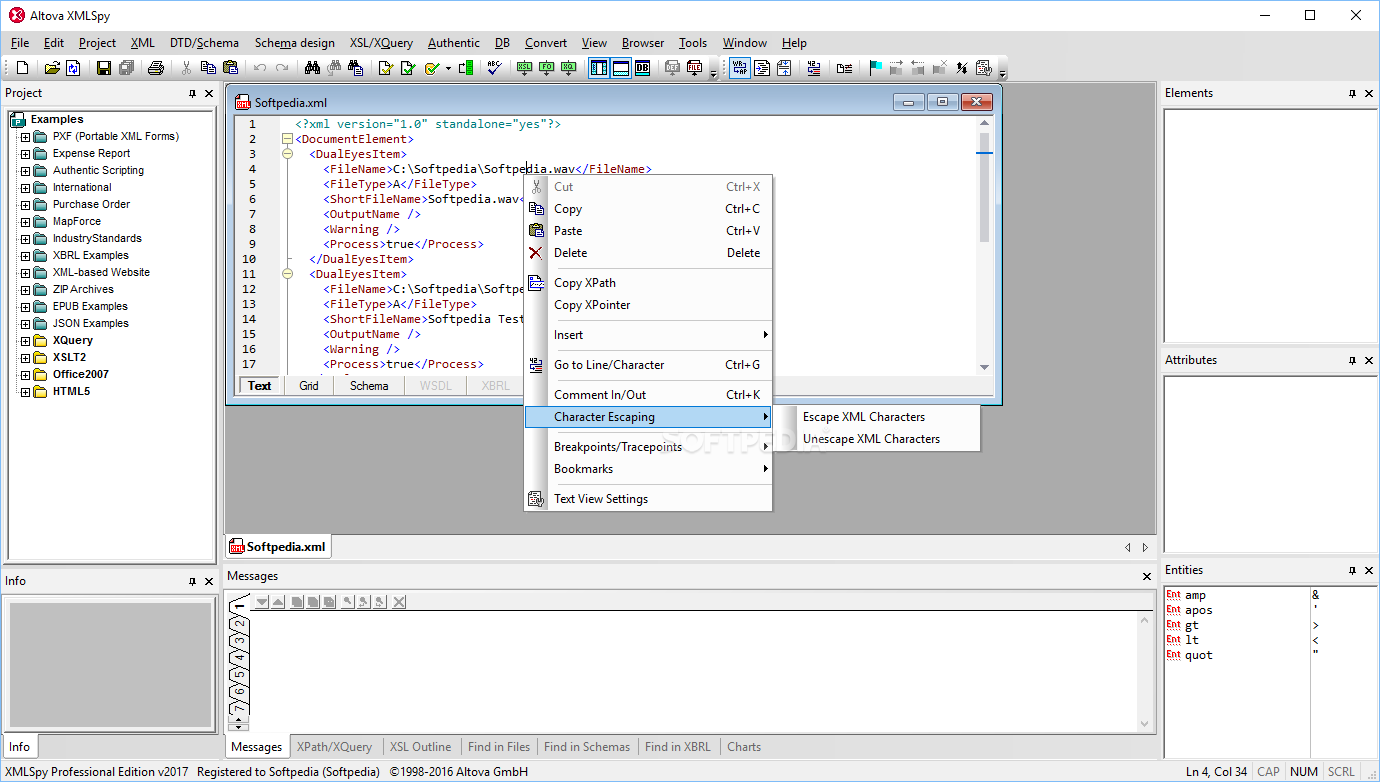Viewport: 1380px width, 782px height.
Task: Open the Find in Files tab
Action: coord(499,747)
